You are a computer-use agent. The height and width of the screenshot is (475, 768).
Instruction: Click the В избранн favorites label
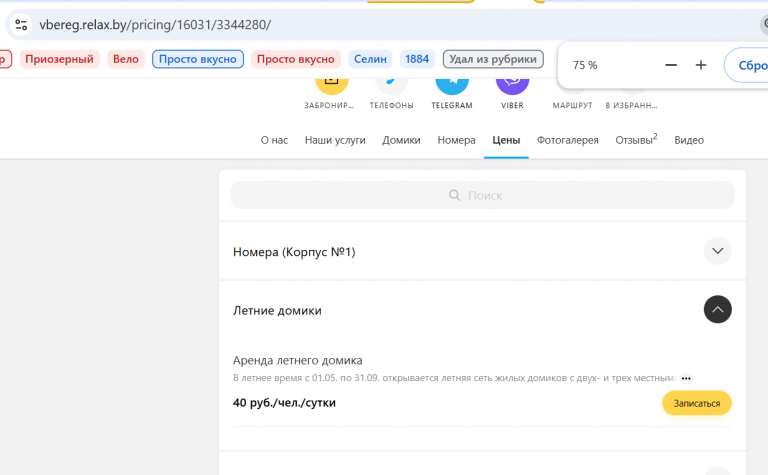[x=631, y=105]
